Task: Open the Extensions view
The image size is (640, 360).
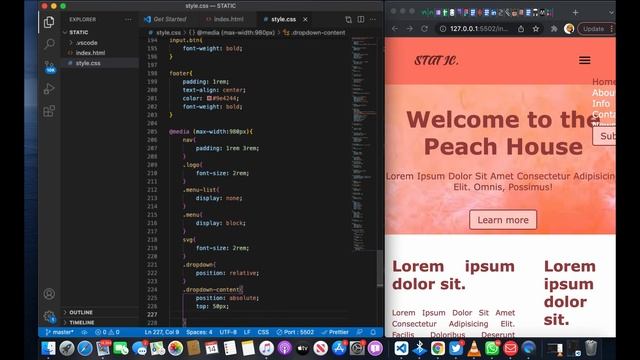Action: pyautogui.click(x=49, y=111)
